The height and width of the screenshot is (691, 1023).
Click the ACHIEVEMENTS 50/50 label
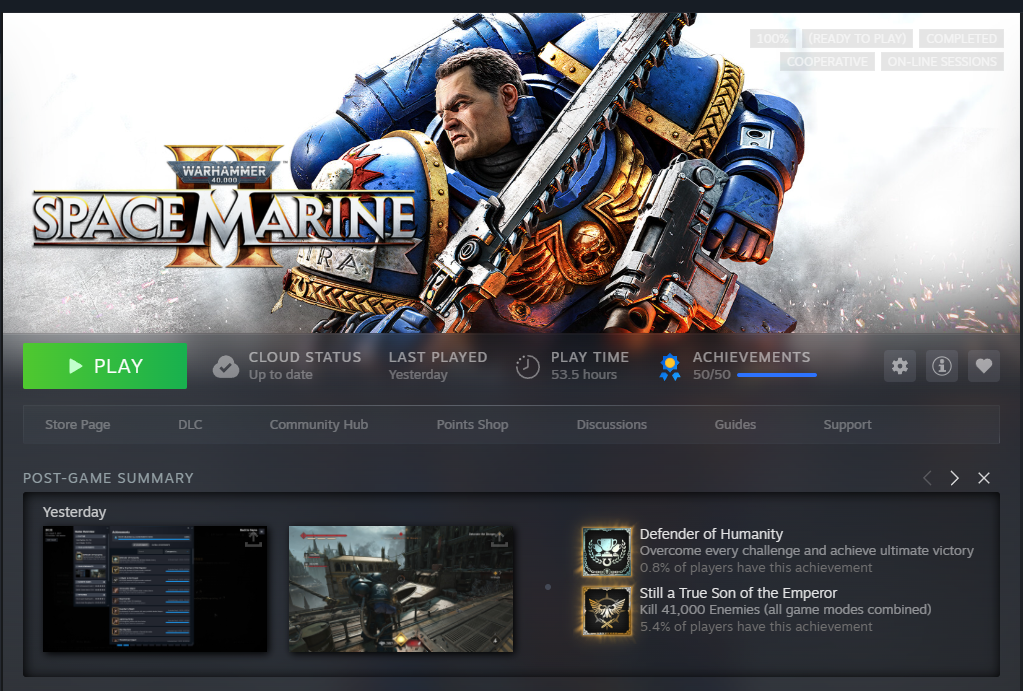[752, 366]
